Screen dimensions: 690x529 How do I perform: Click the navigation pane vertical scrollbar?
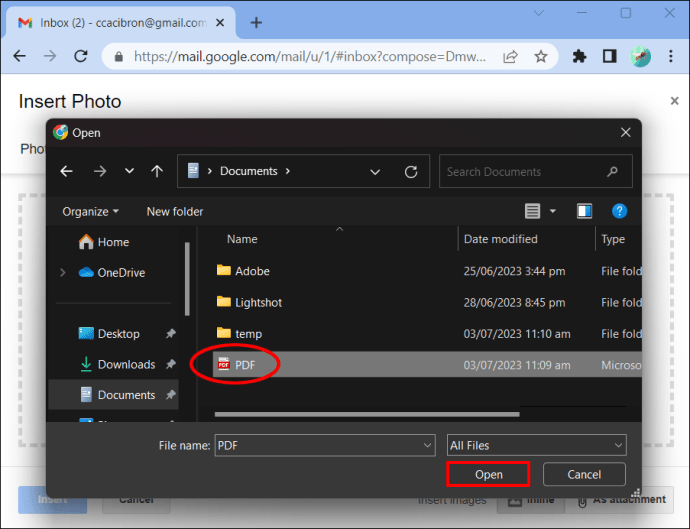187,279
